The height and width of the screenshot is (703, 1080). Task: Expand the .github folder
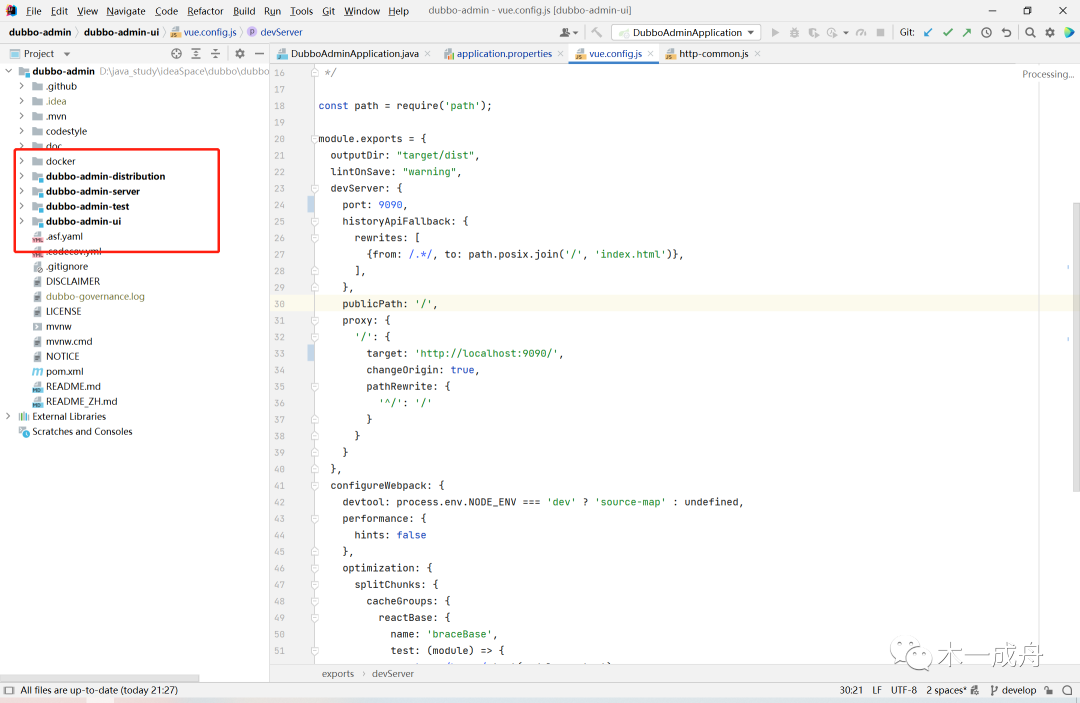point(21,86)
